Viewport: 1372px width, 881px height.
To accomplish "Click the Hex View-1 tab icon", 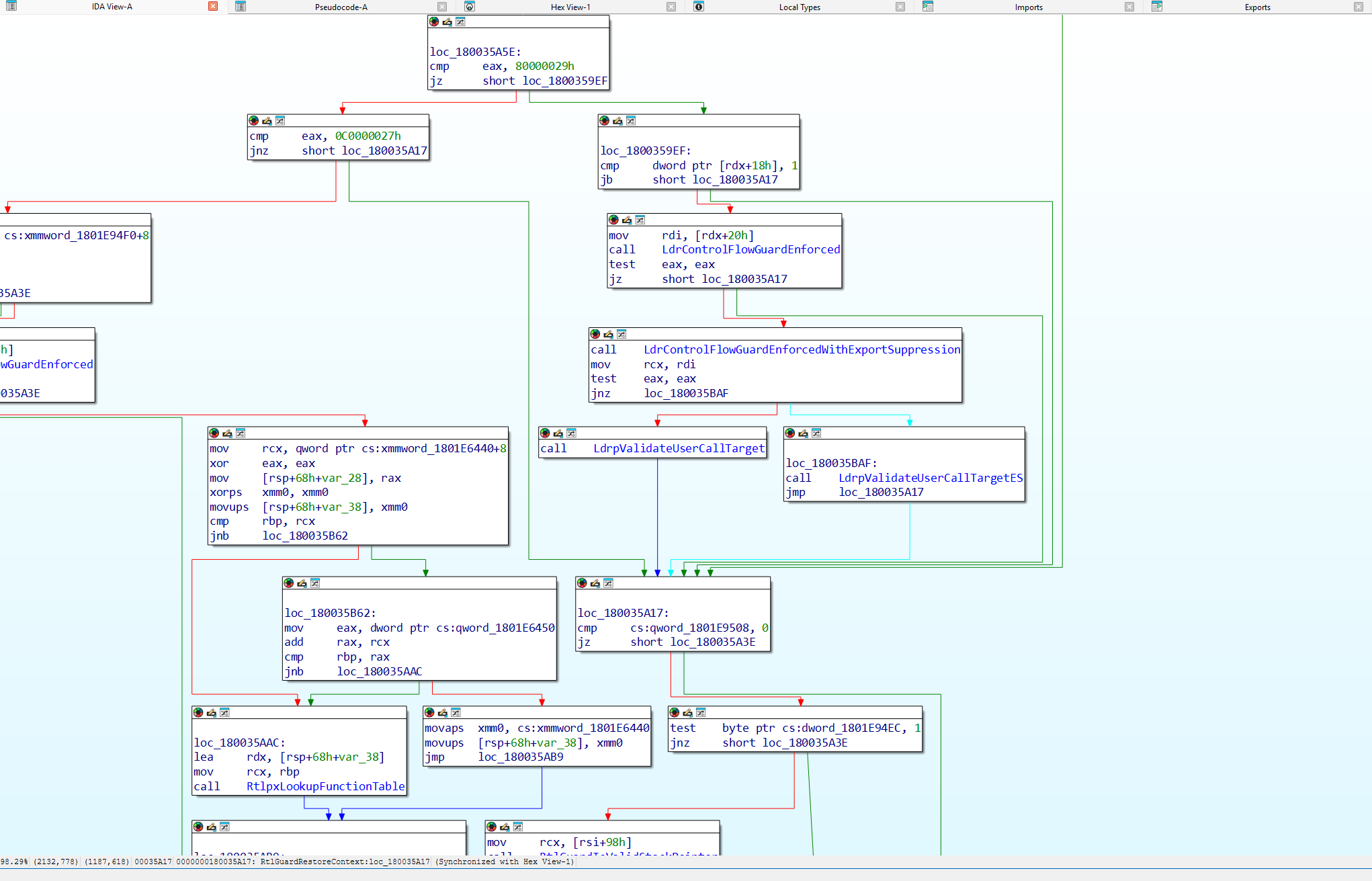I will click(470, 7).
